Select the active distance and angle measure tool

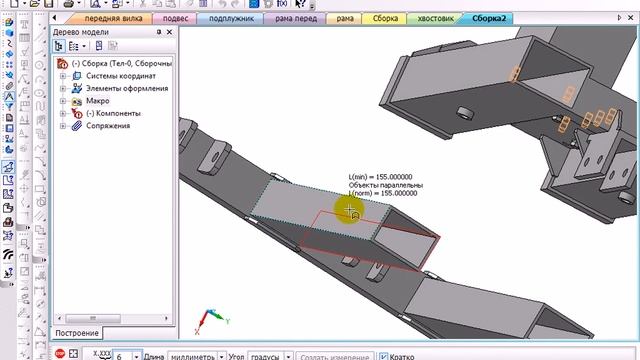[x=9, y=167]
